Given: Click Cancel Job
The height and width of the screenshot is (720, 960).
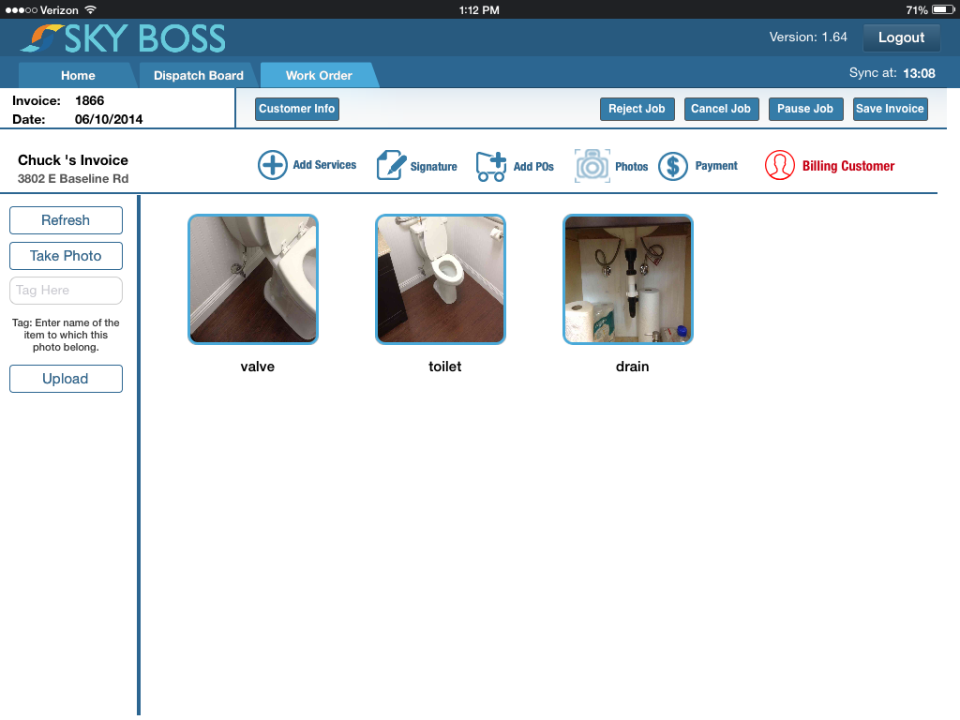Looking at the screenshot, I should pyautogui.click(x=721, y=108).
